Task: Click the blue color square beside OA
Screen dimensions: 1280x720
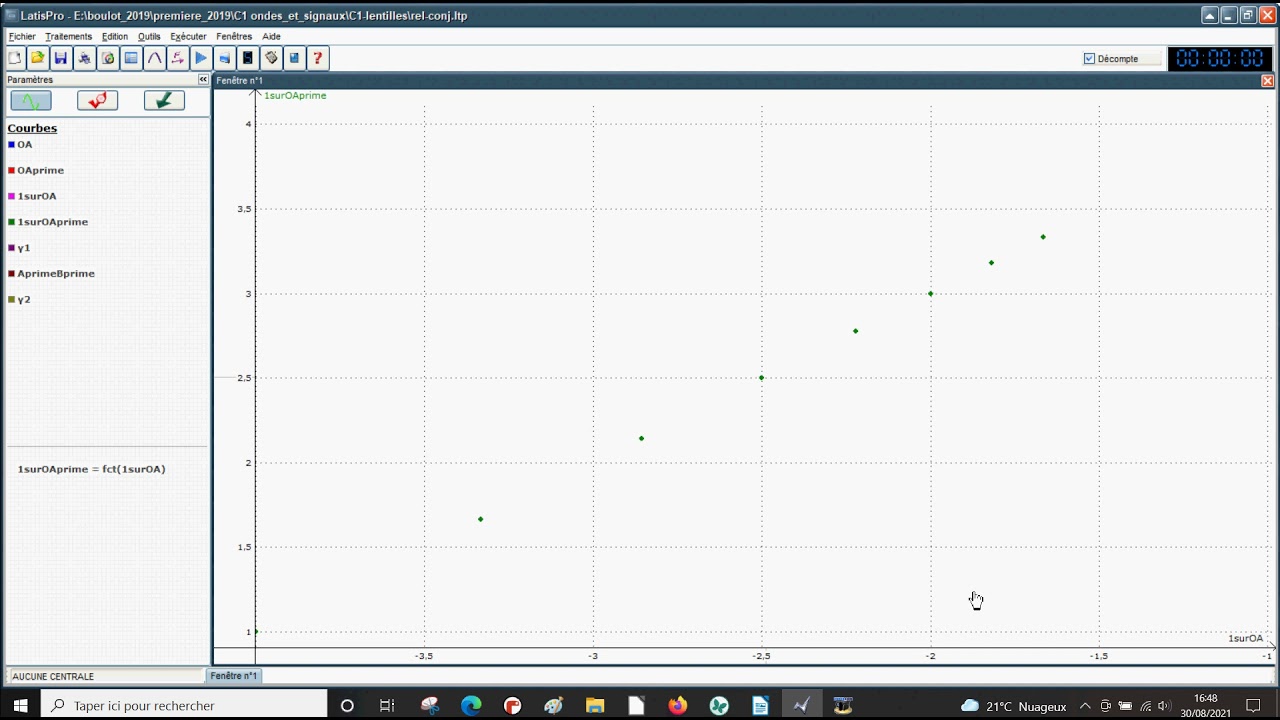Action: tap(11, 145)
